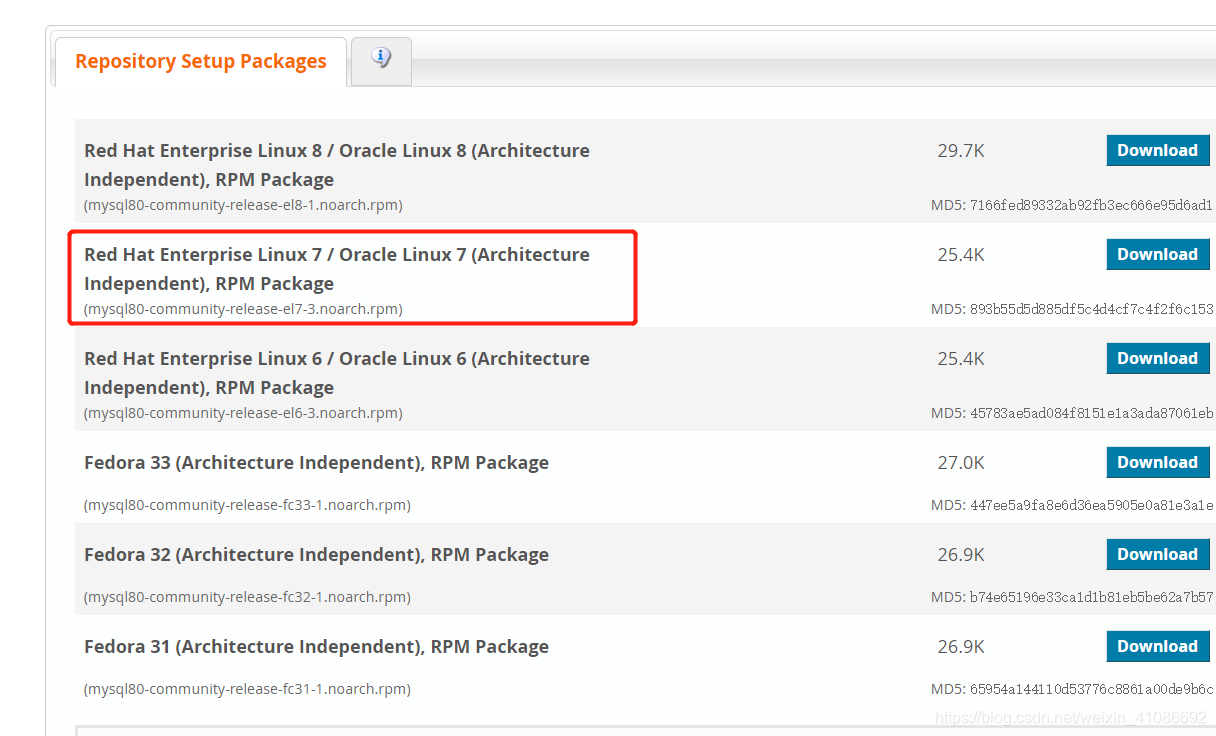Download the Fedora 32 RPM package
The width and height of the screenshot is (1216, 736).
coord(1157,554)
